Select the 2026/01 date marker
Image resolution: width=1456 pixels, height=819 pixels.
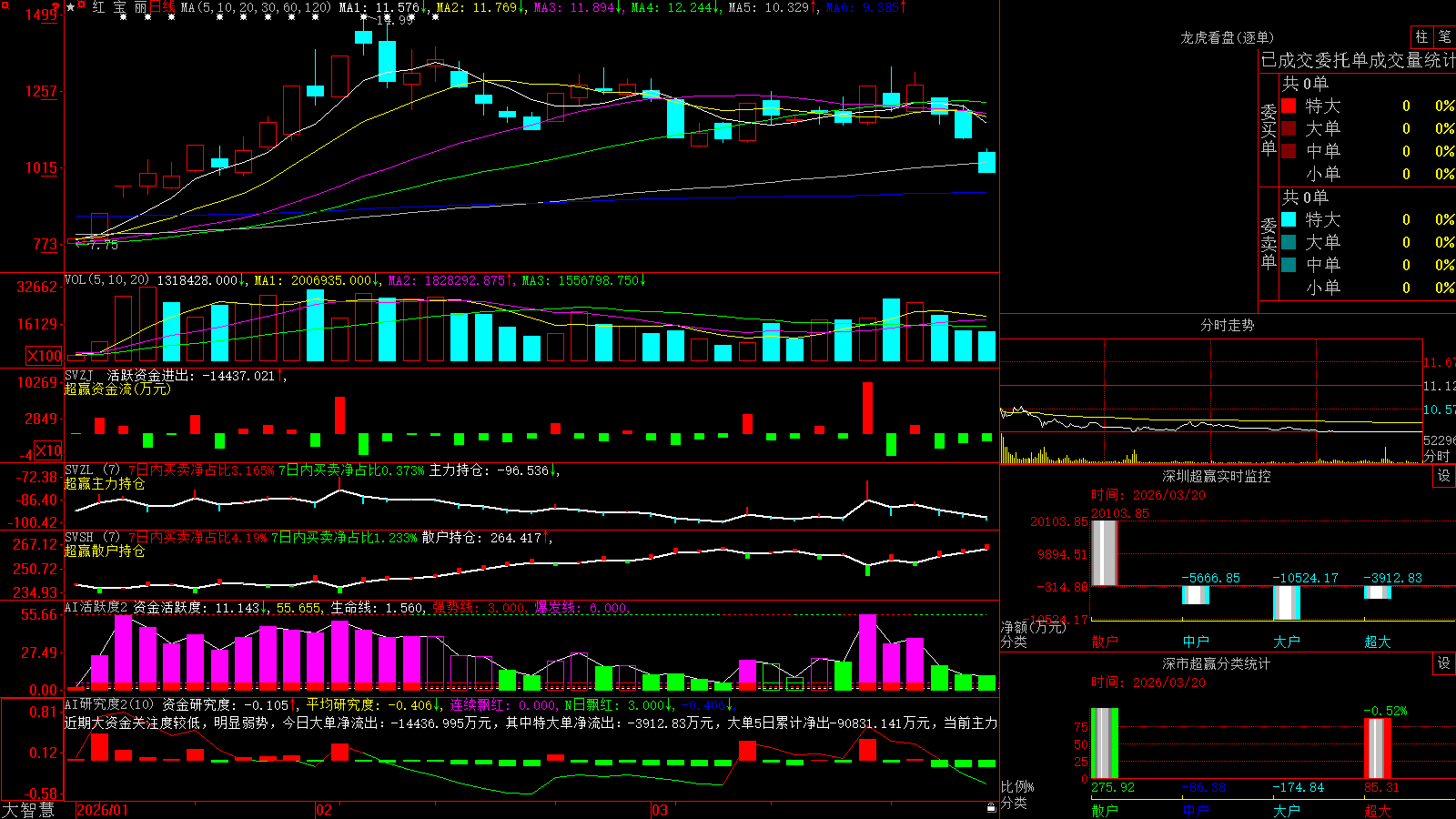pyautogui.click(x=103, y=810)
